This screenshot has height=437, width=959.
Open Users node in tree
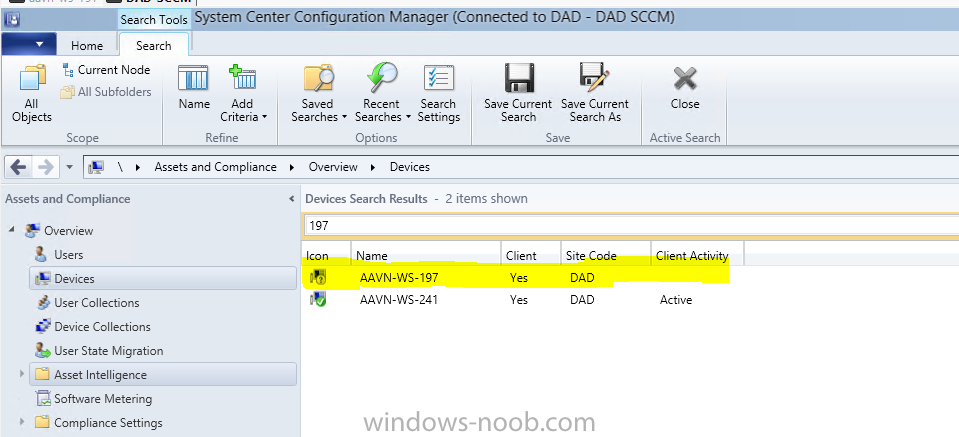tap(68, 254)
